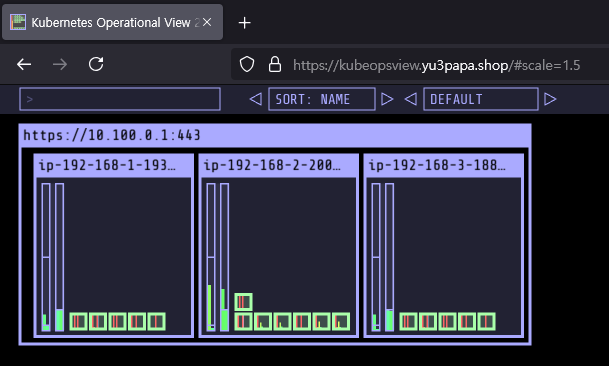The image size is (609, 366).
Task: Click the cluster title https://10.100.0.1:443
Action: [x=112, y=135]
